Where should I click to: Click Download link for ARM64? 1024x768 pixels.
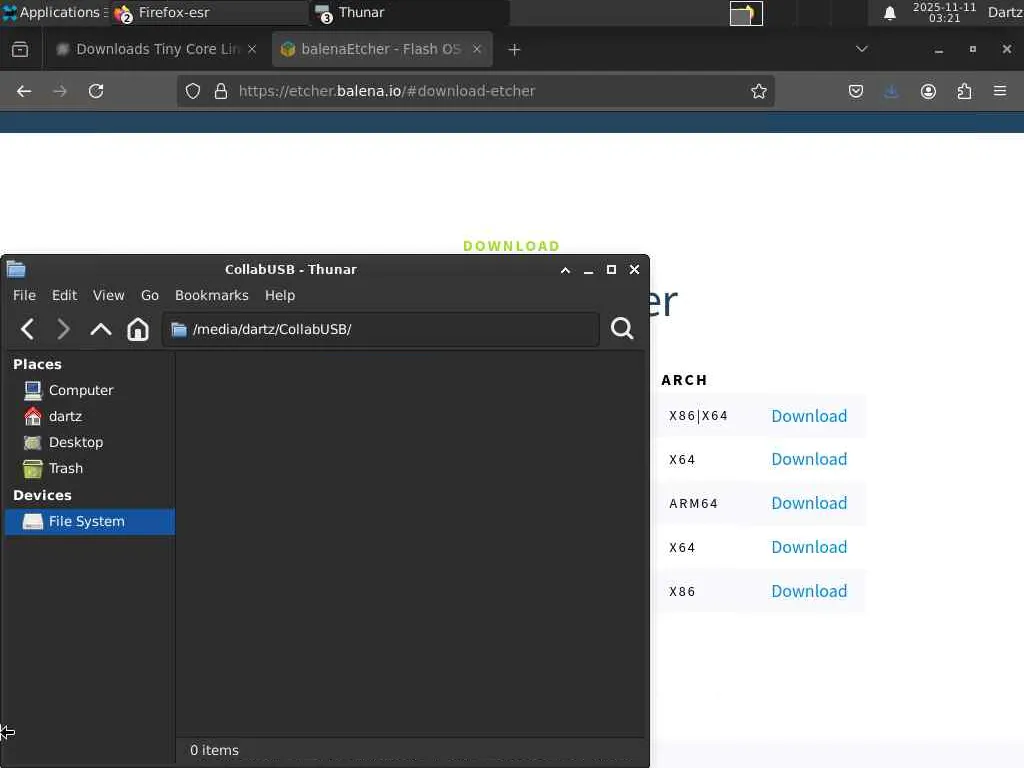point(809,504)
